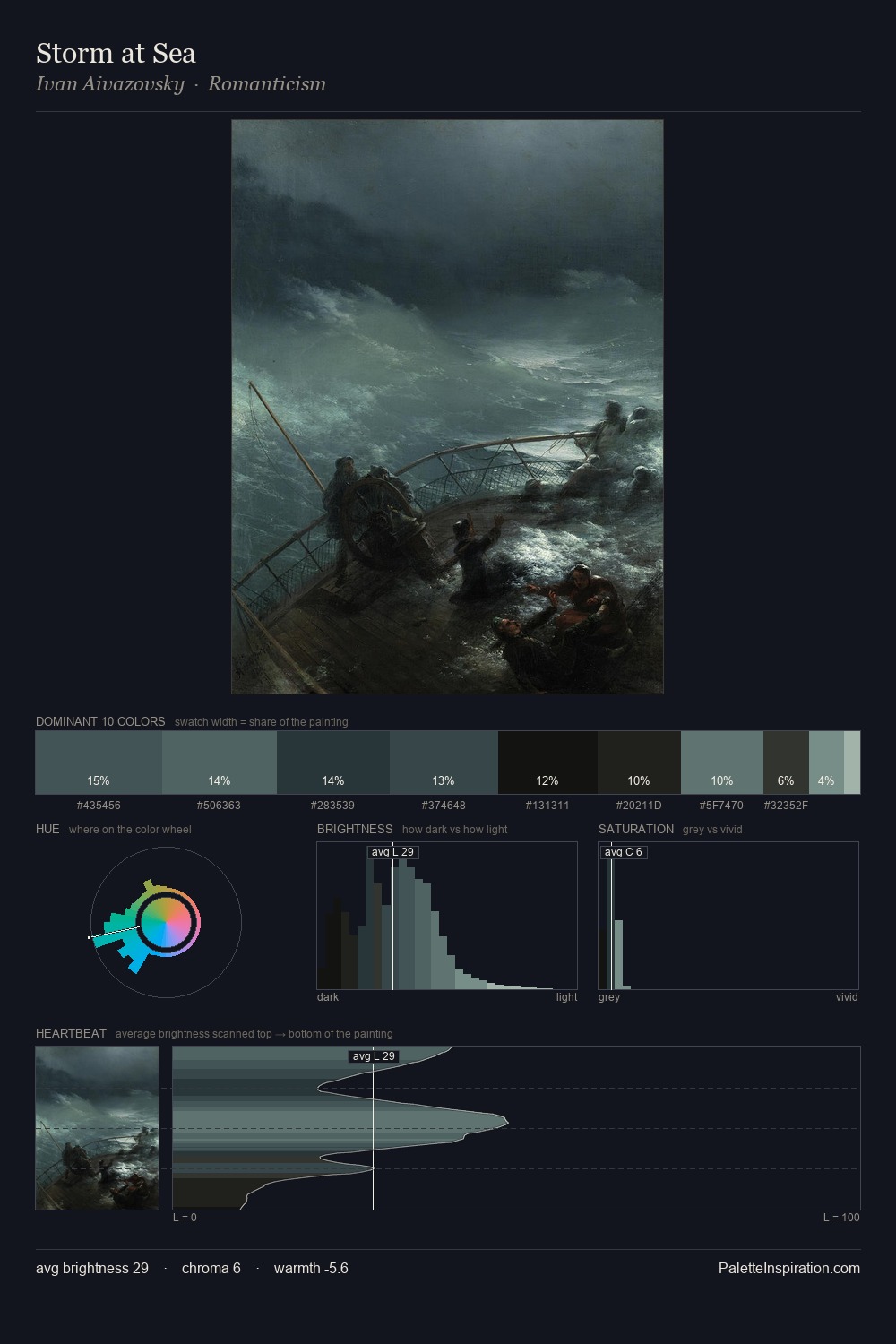Click the heartbeat brightness curve peak

pos(508,1121)
